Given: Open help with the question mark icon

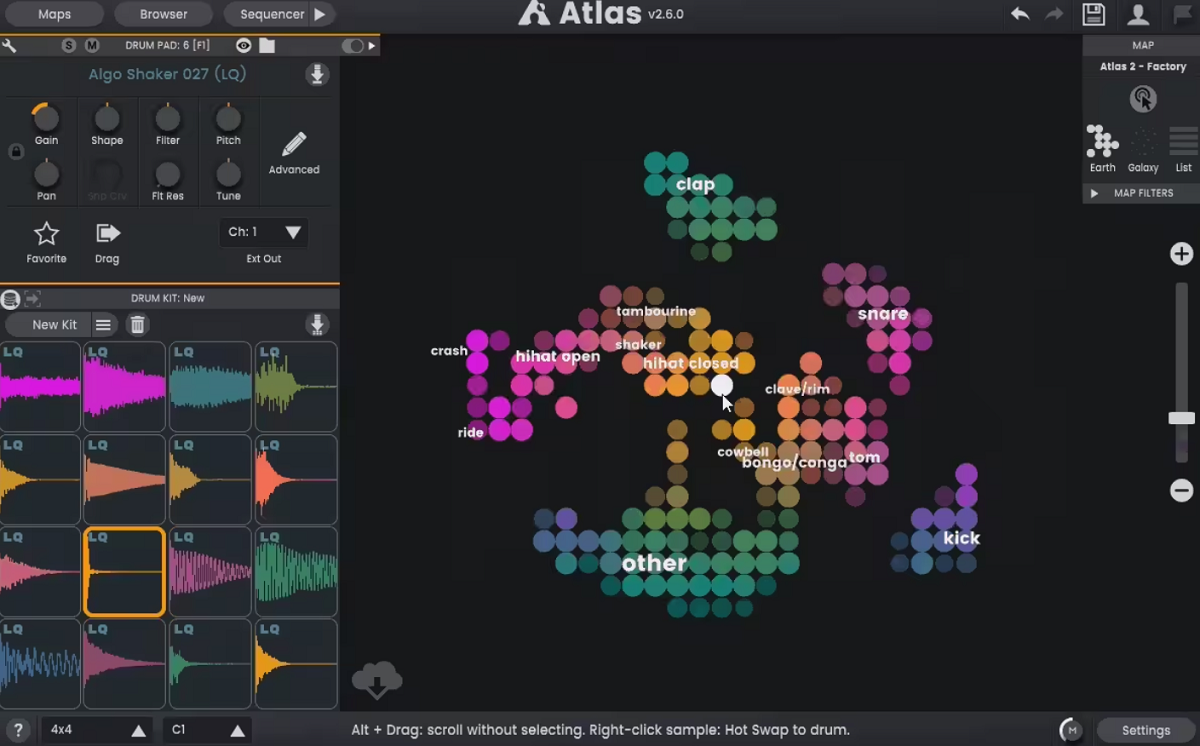Looking at the screenshot, I should coord(18,730).
